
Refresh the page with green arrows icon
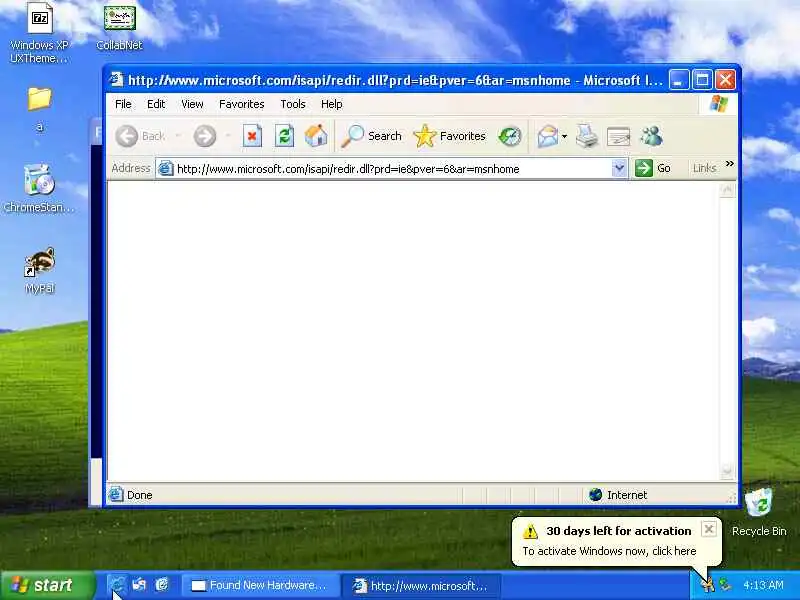284,136
